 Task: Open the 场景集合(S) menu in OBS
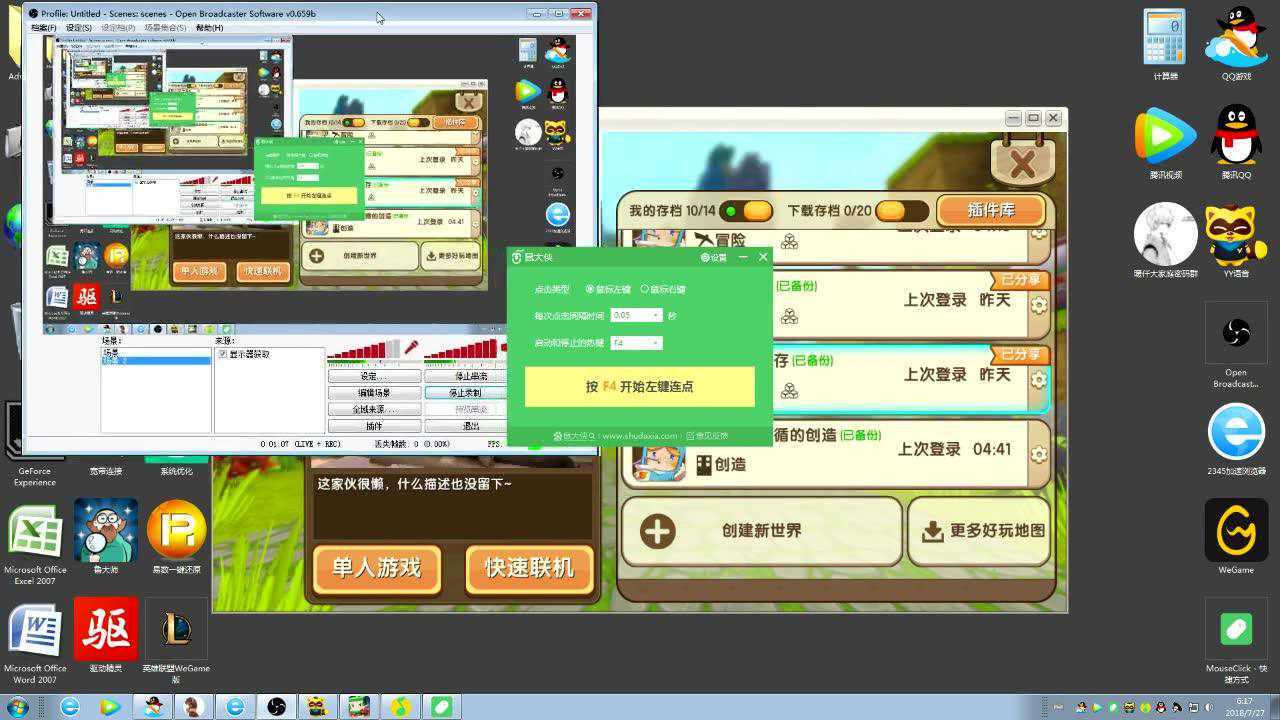pos(165,28)
